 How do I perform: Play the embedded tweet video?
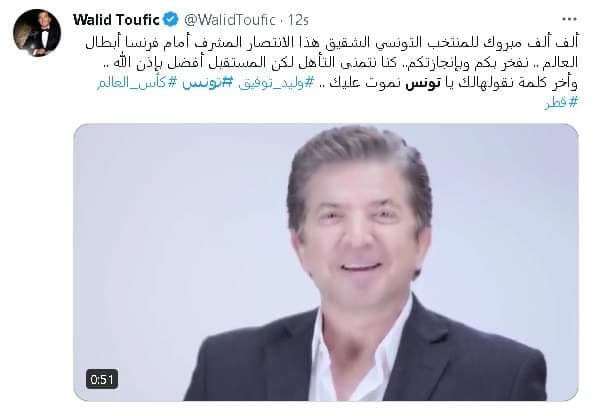click(x=326, y=262)
